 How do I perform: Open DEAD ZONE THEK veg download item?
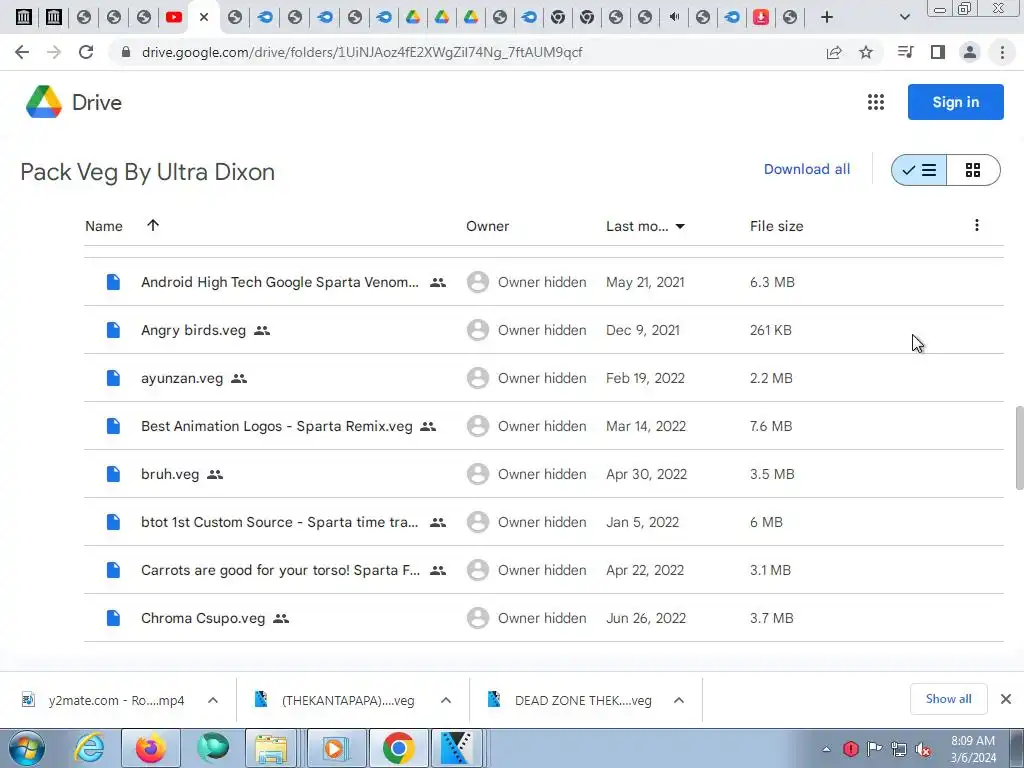[x=571, y=700]
